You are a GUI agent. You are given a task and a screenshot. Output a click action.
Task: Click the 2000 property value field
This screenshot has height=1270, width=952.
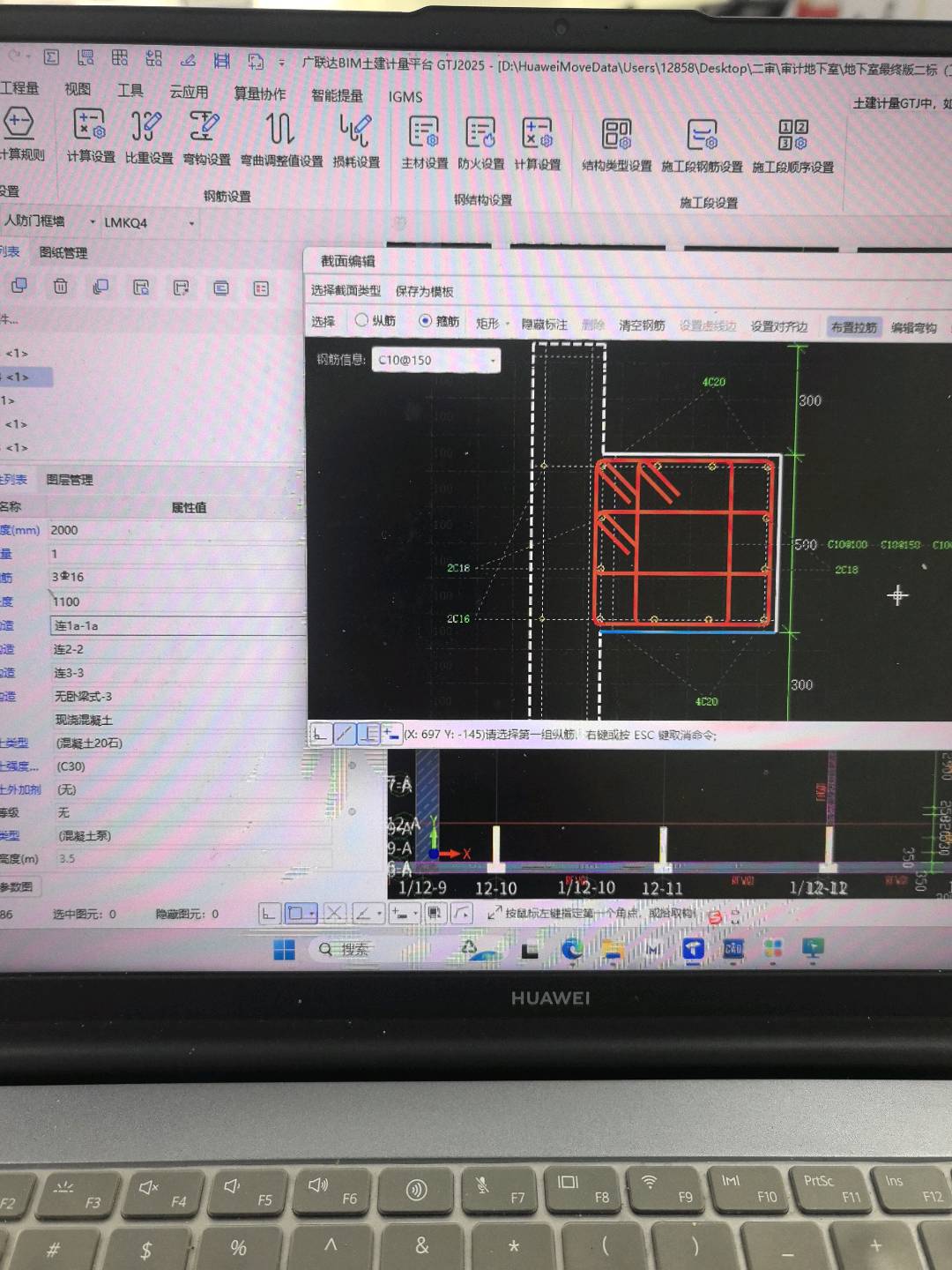pos(176,530)
